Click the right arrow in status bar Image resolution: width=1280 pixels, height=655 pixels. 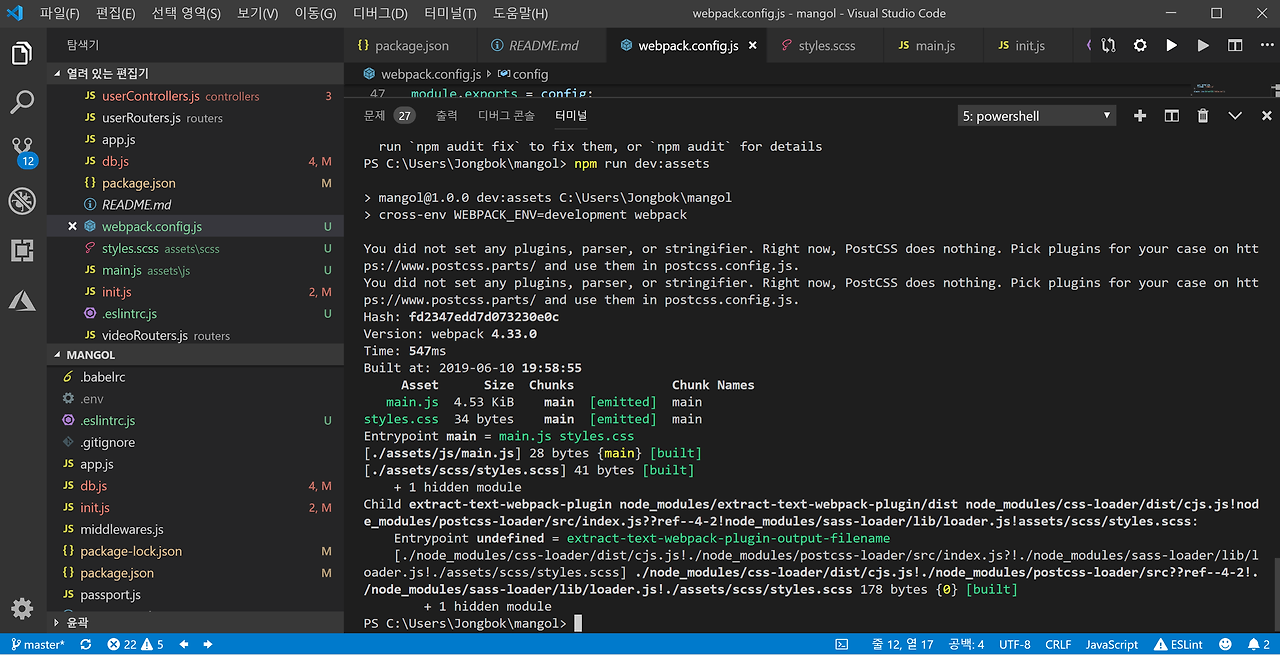pyautogui.click(x=208, y=645)
